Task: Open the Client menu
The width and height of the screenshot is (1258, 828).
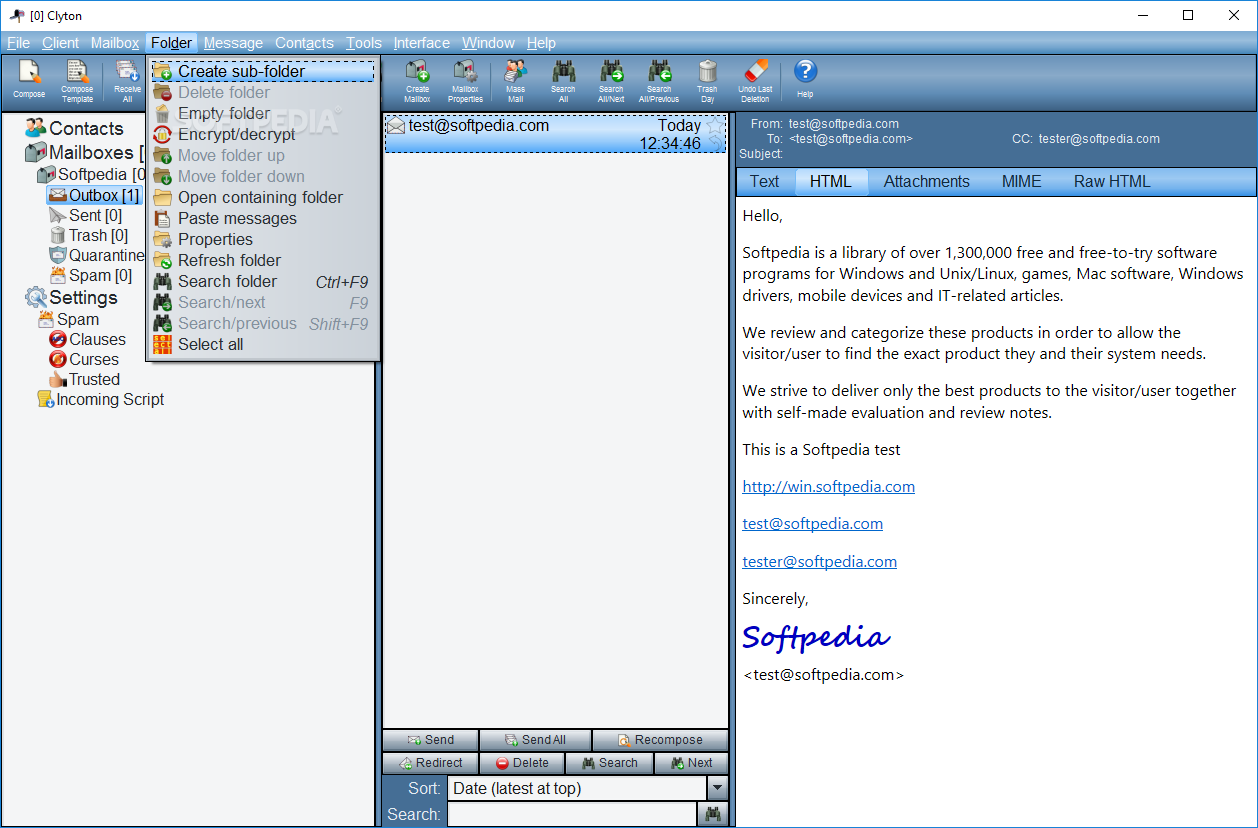Action: point(60,43)
